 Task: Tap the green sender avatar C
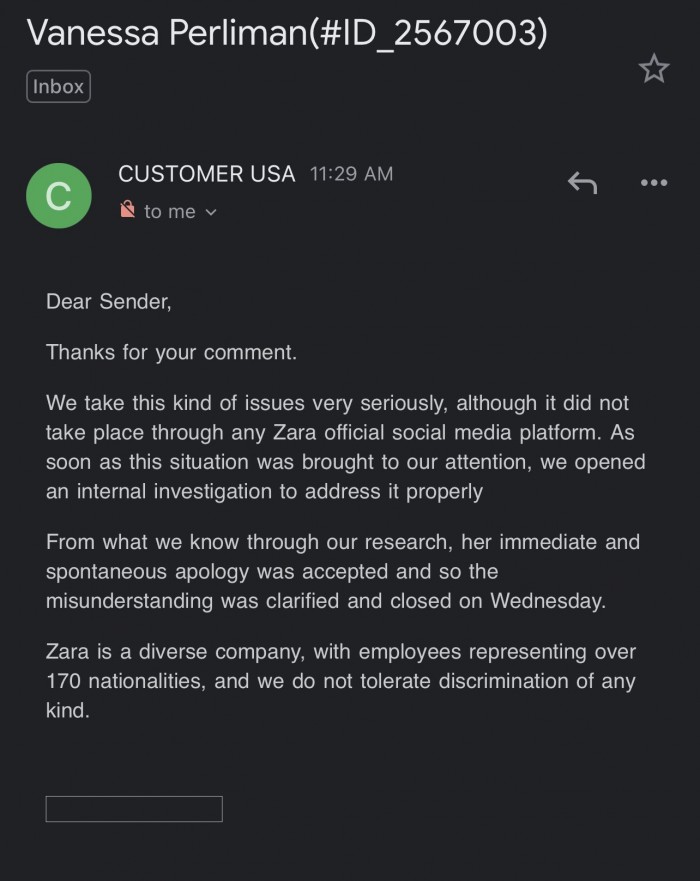tap(59, 195)
